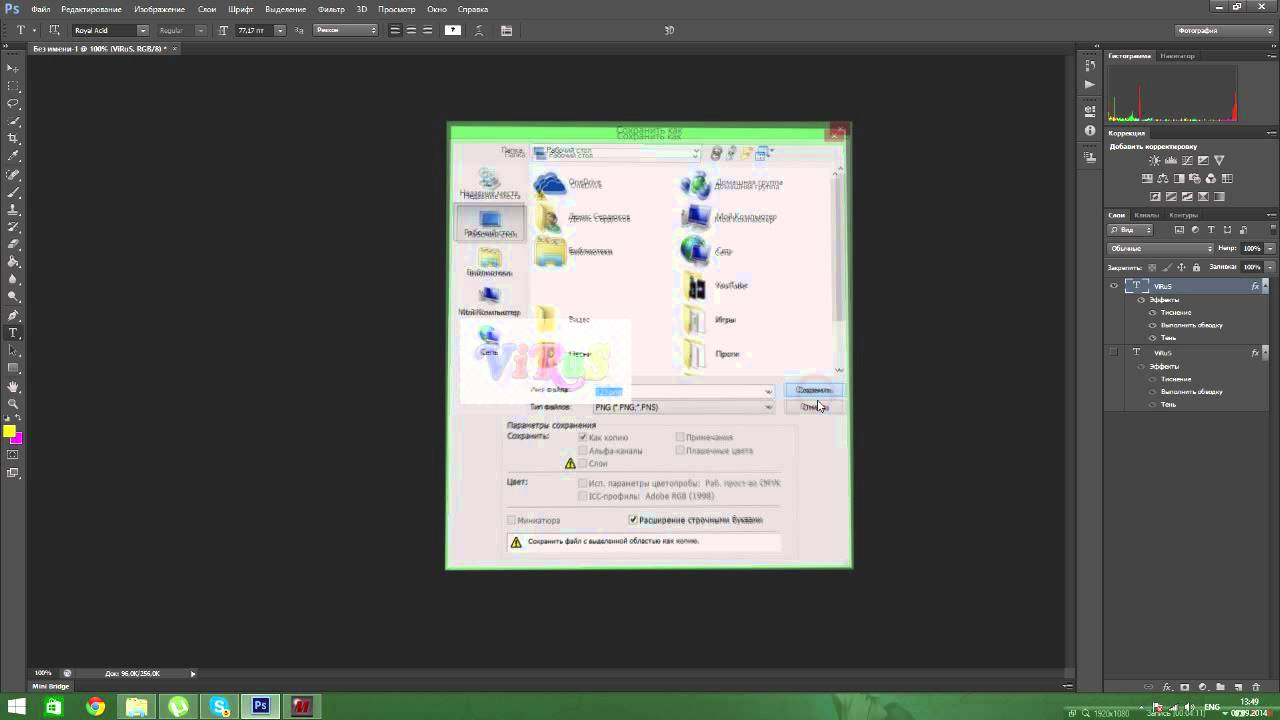Switch to the 'Каналы' tab

1146,215
